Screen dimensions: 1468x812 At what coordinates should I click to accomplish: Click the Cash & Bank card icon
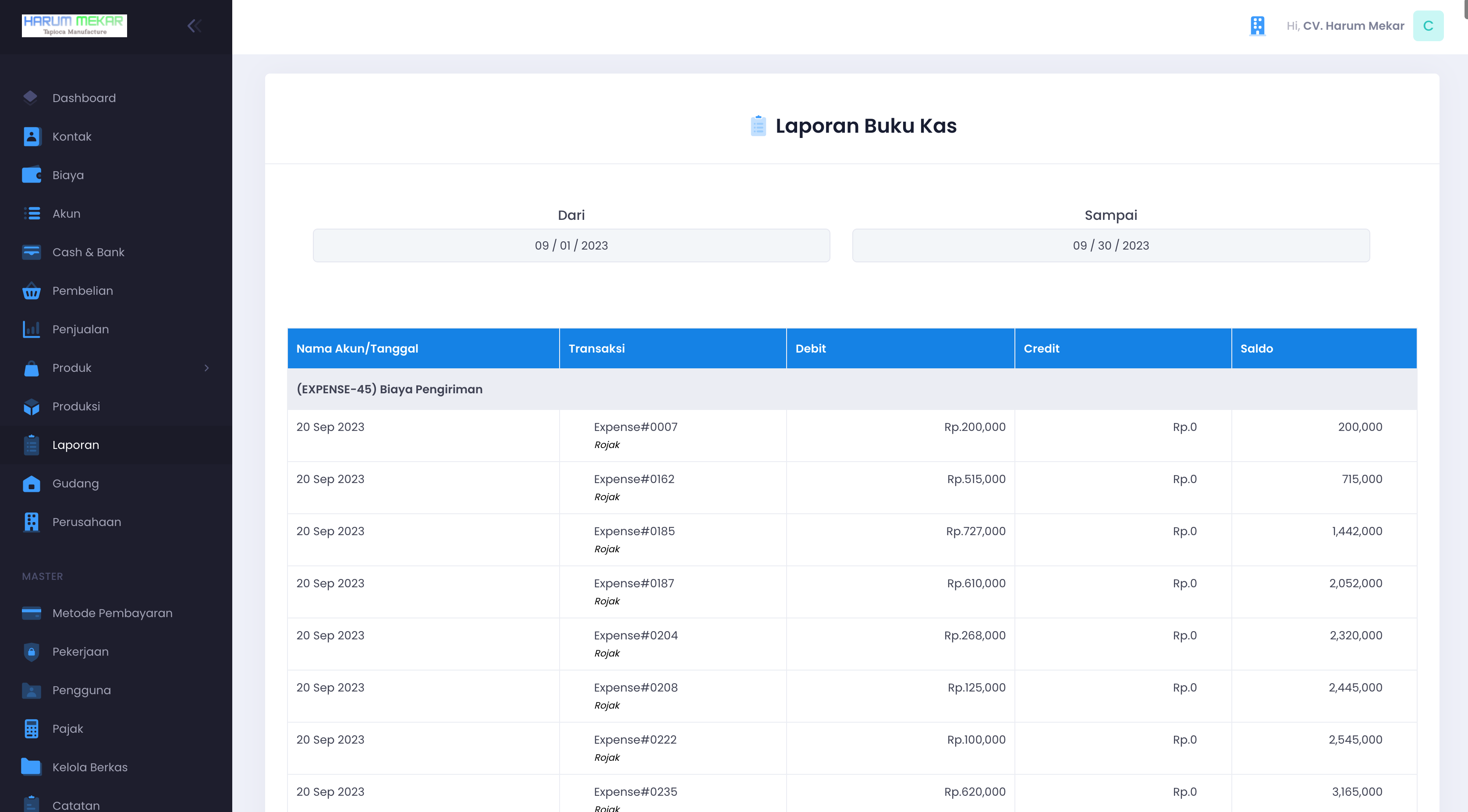point(32,252)
